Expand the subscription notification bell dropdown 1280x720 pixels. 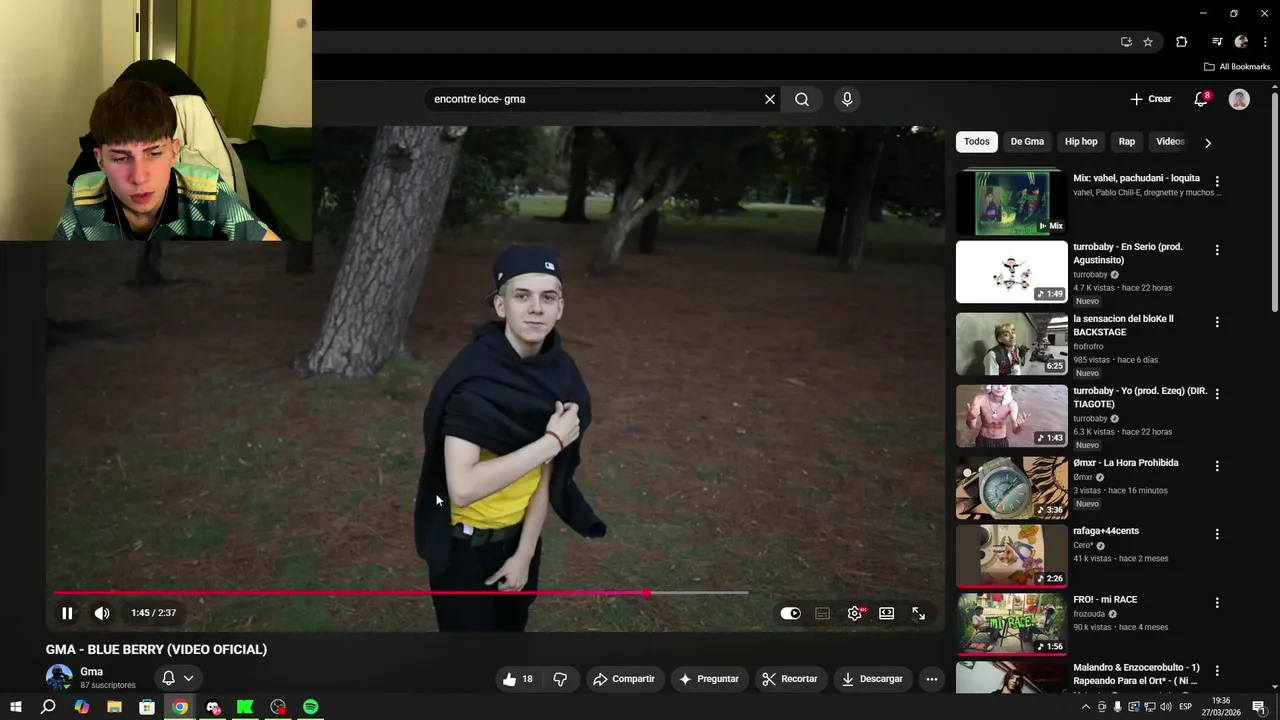(178, 678)
